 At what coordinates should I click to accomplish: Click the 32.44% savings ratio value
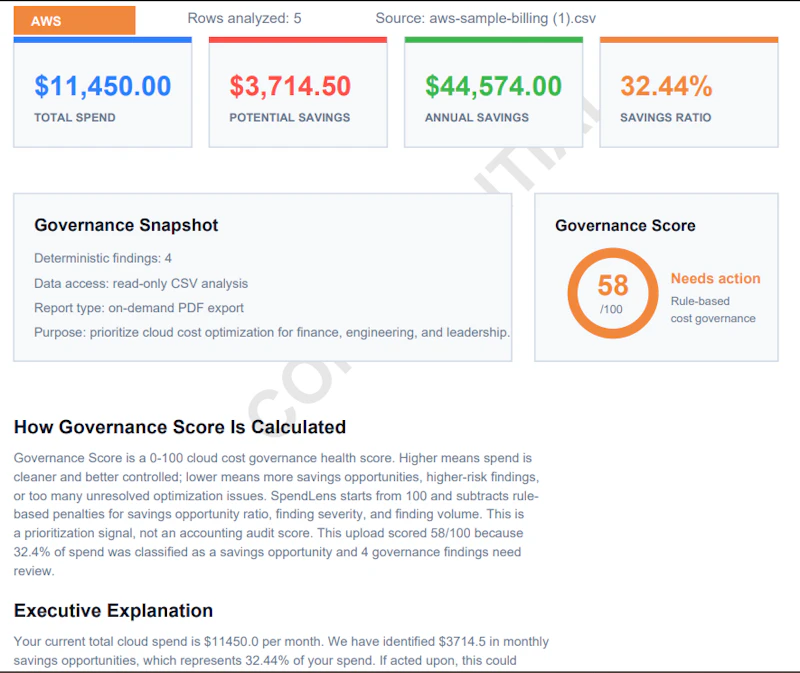tap(666, 86)
